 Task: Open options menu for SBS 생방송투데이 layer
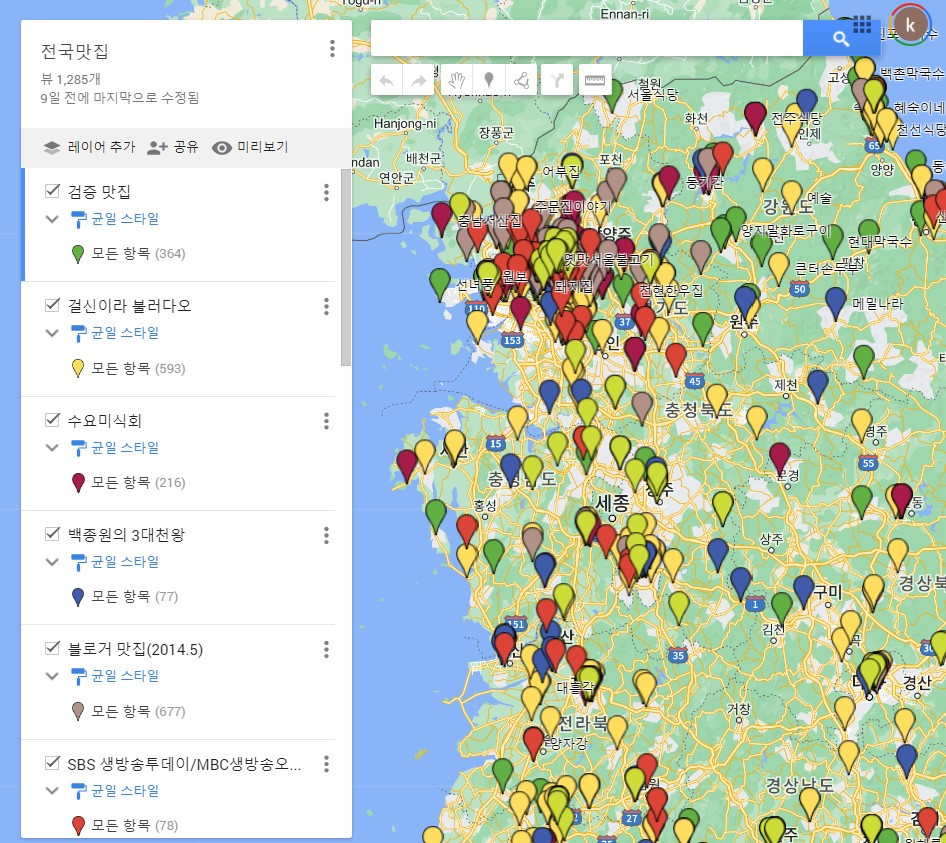click(326, 764)
